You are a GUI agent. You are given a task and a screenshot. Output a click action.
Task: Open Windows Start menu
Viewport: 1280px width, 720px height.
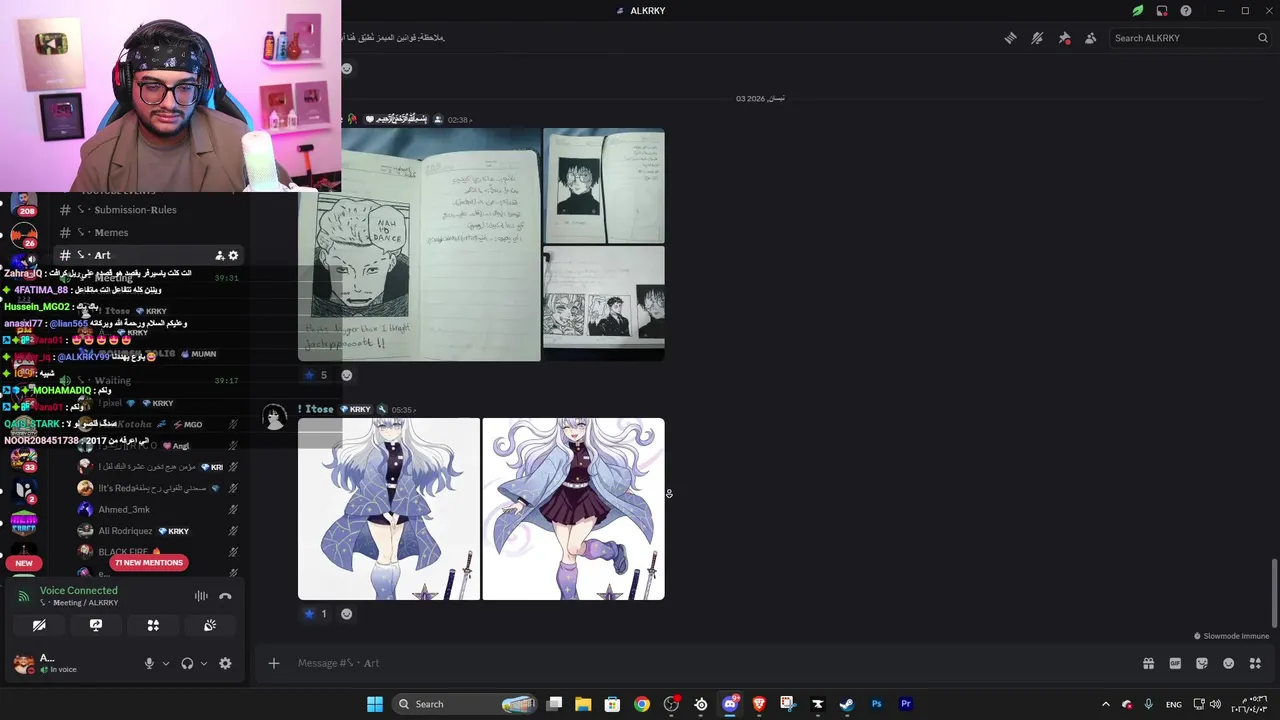click(375, 704)
